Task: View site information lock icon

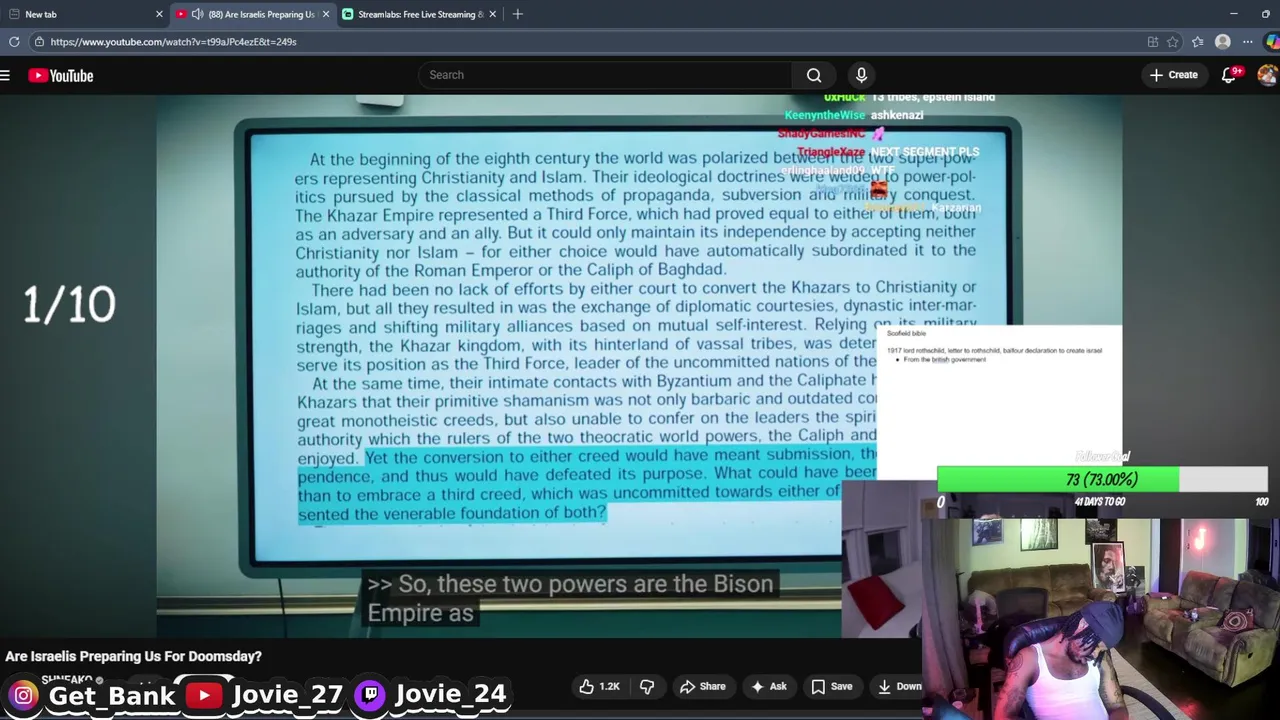Action: click(38, 42)
